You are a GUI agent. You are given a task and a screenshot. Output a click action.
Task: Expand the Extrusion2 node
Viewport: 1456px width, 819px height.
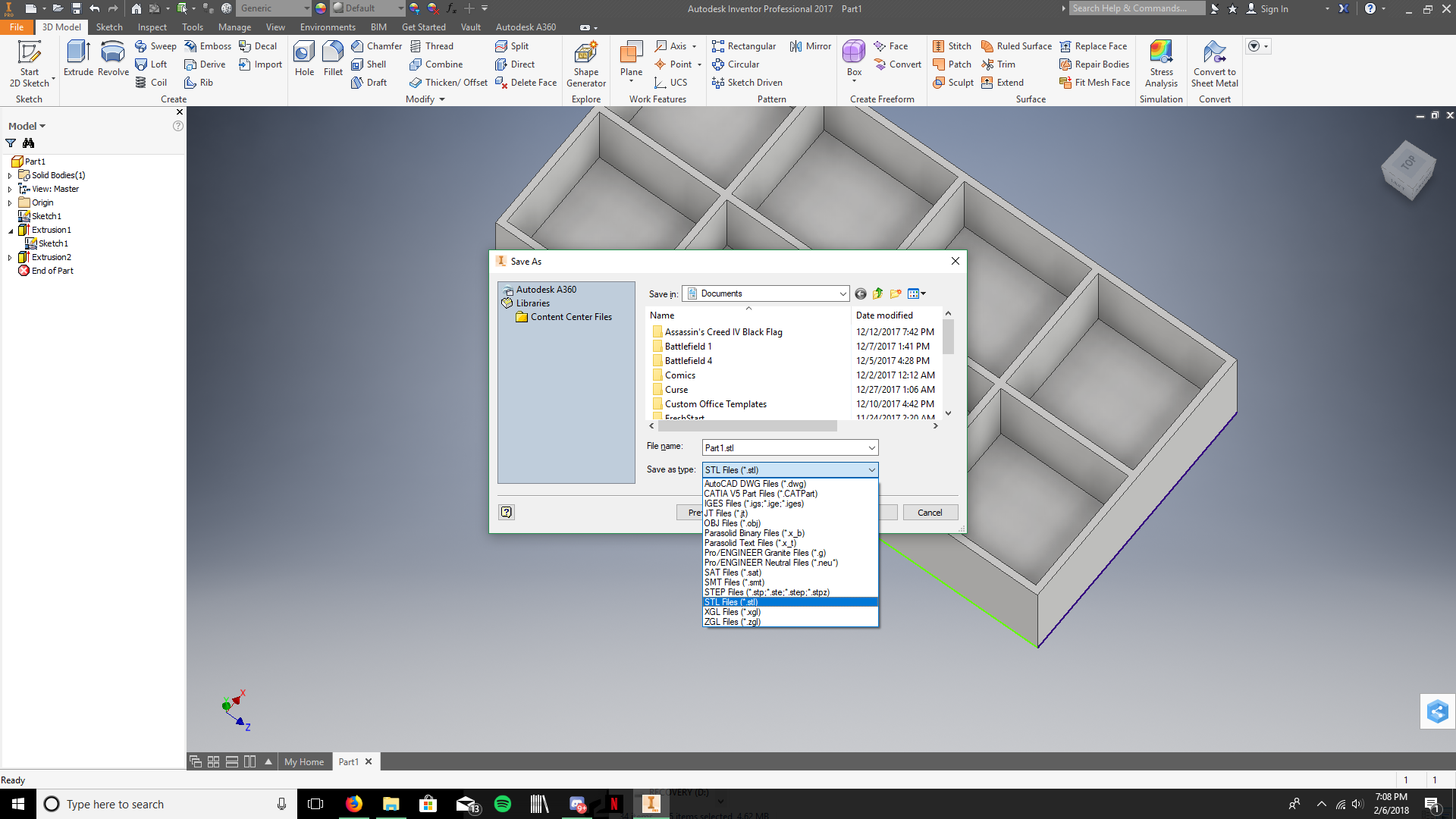coord(10,257)
